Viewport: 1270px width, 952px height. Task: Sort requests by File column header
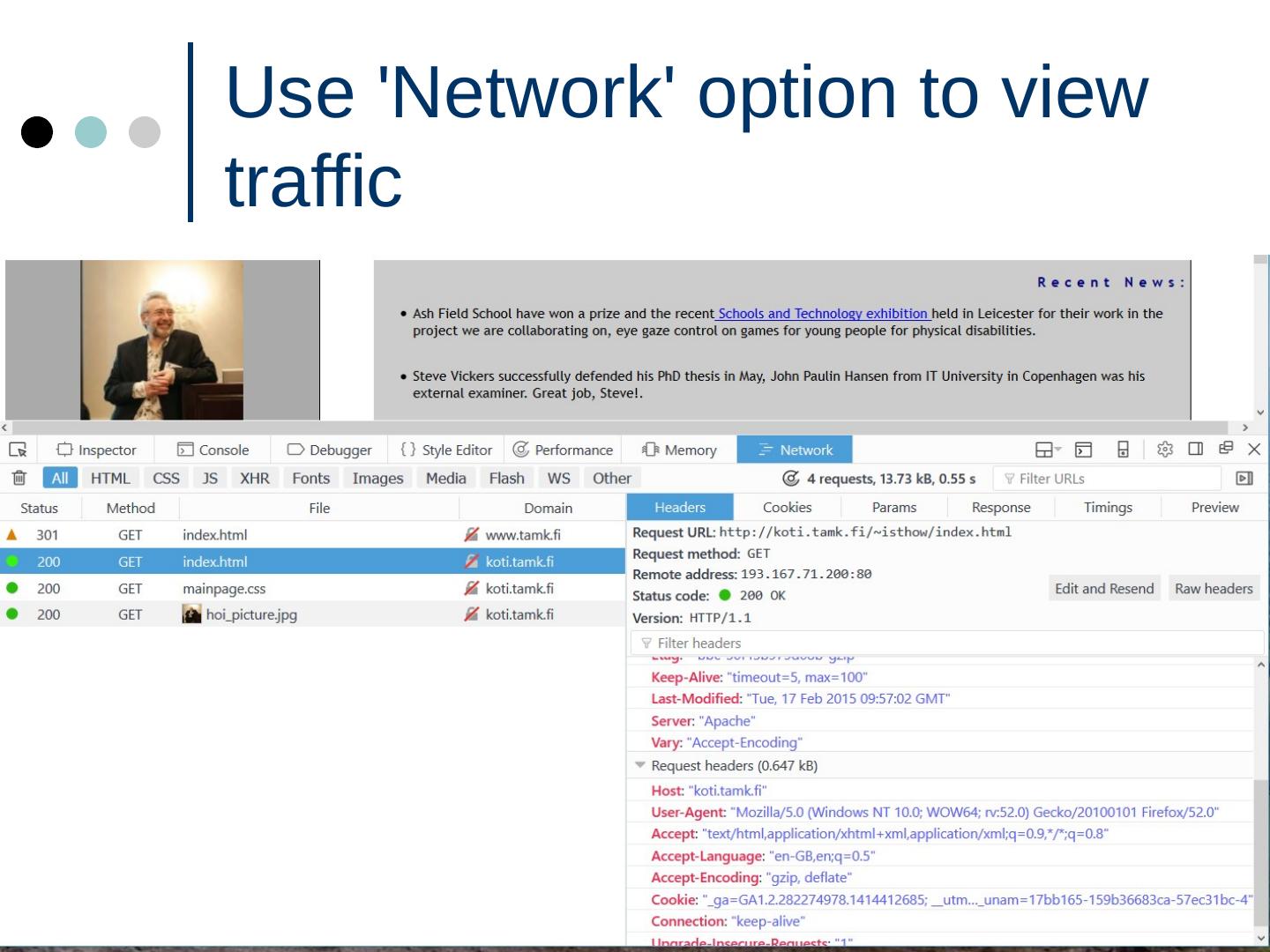coord(319,508)
